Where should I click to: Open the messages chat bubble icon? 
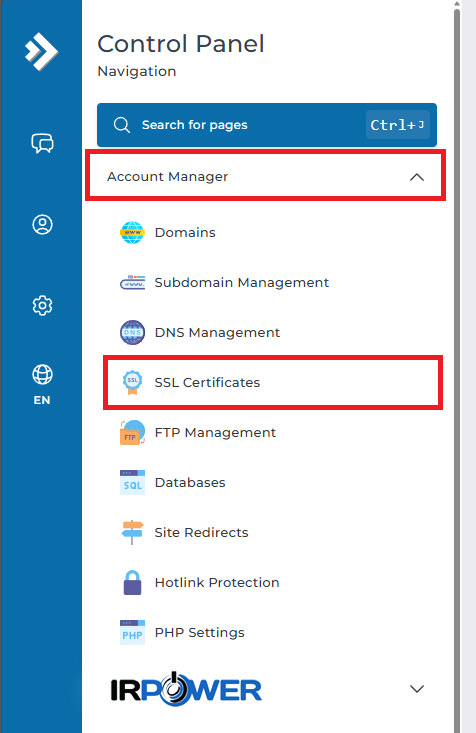click(x=42, y=143)
